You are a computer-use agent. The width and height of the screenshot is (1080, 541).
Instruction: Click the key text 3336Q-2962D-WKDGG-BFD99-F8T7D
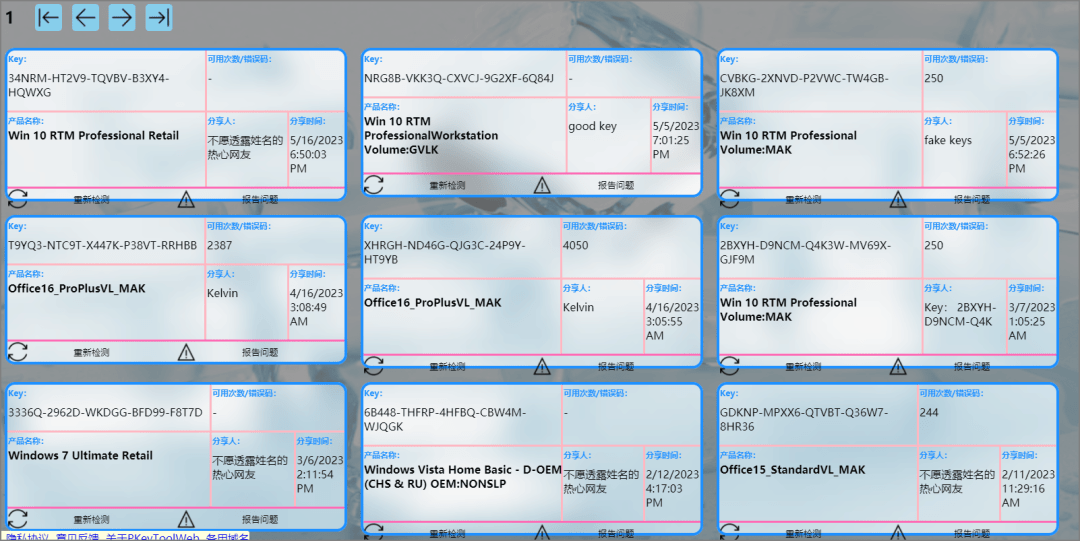click(x=105, y=412)
